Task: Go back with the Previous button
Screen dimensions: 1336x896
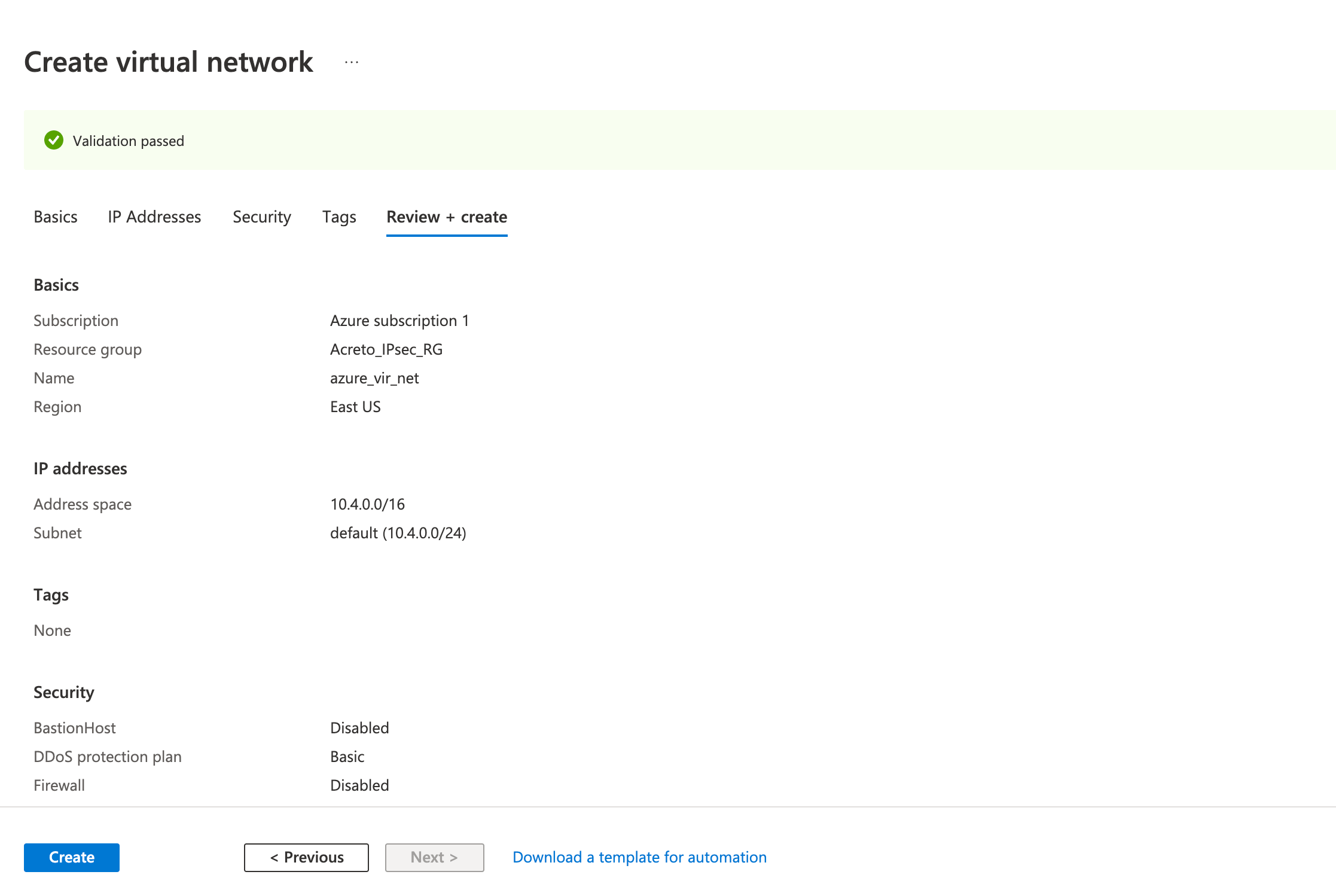Action: [306, 857]
